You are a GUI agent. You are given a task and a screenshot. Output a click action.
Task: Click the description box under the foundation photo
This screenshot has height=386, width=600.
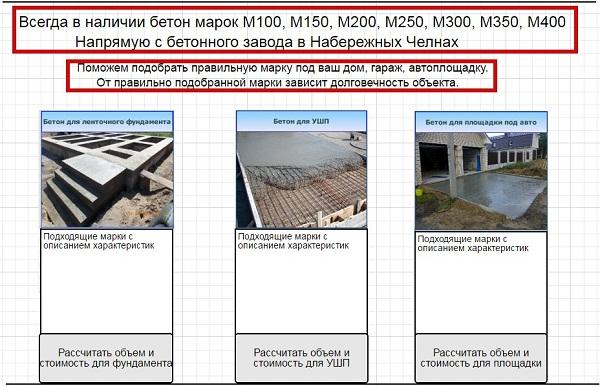tap(106, 281)
